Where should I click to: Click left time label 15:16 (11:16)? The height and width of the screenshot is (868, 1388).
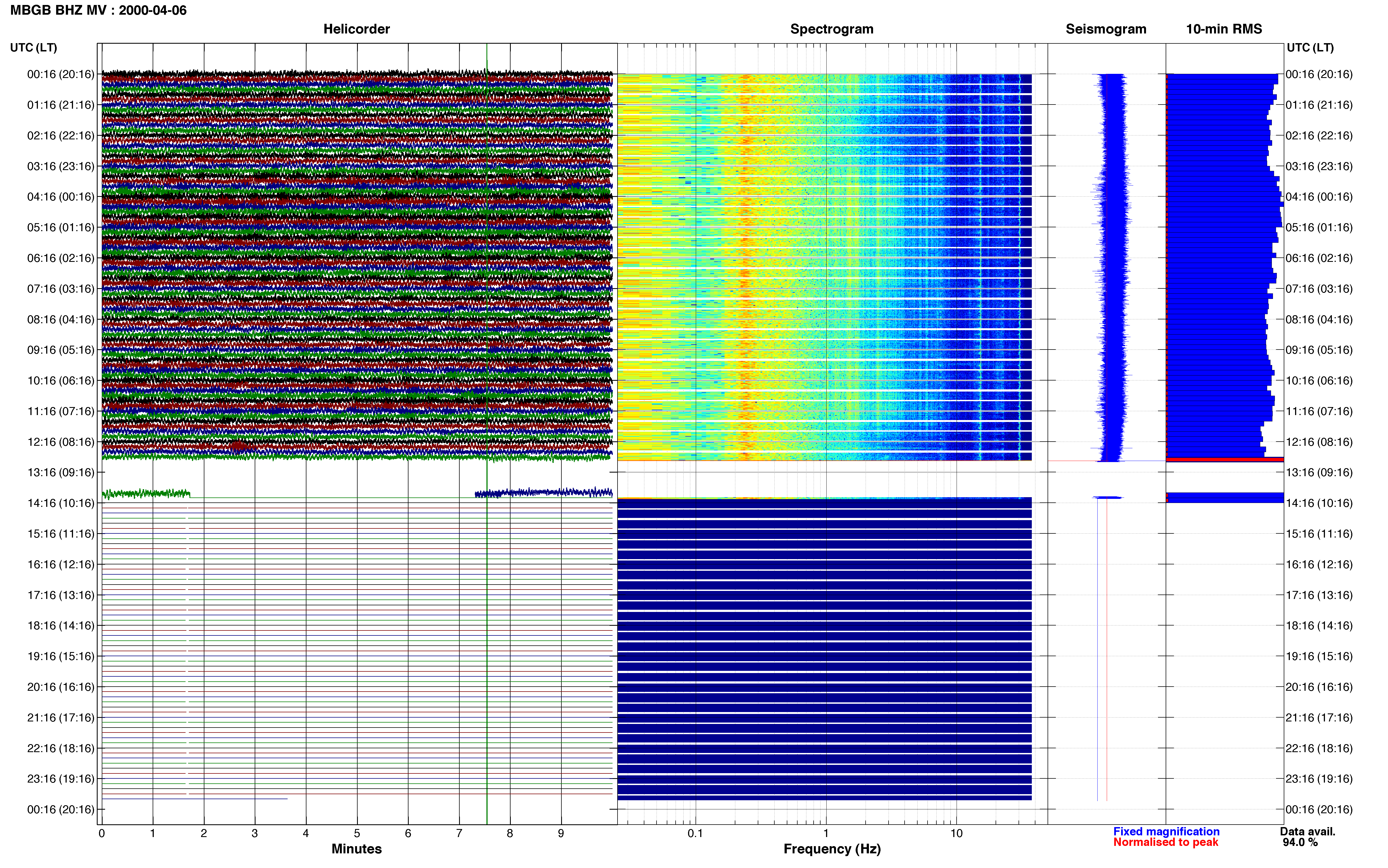tap(61, 534)
